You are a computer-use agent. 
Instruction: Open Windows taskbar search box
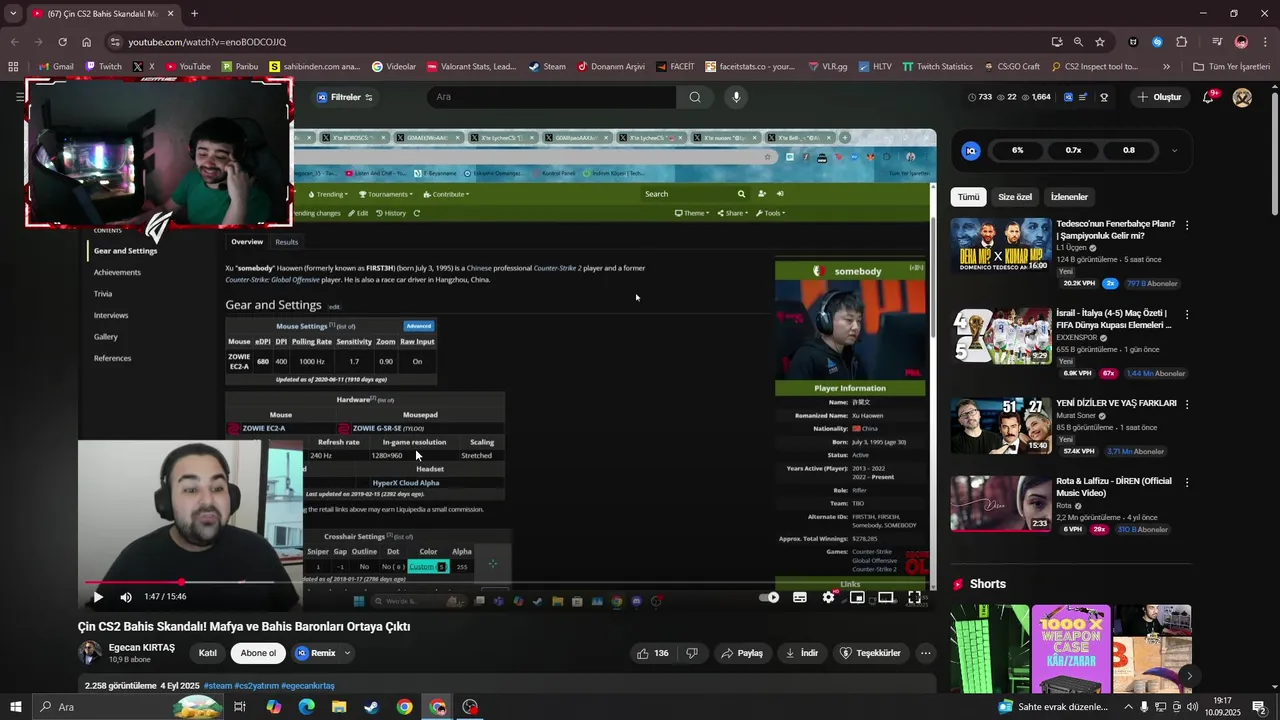tap(130, 707)
